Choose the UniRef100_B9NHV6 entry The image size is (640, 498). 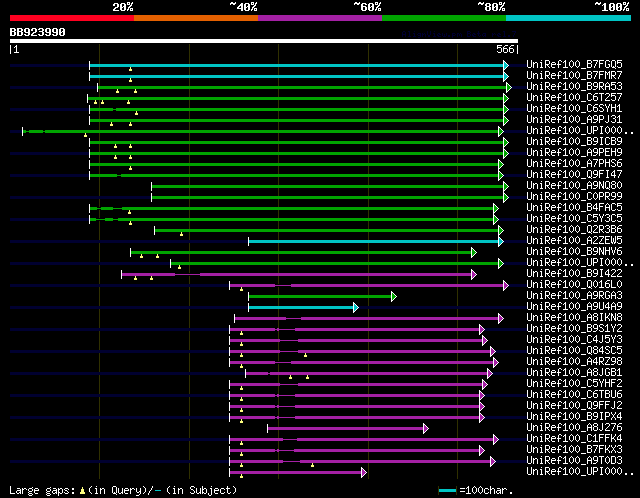[574, 252]
